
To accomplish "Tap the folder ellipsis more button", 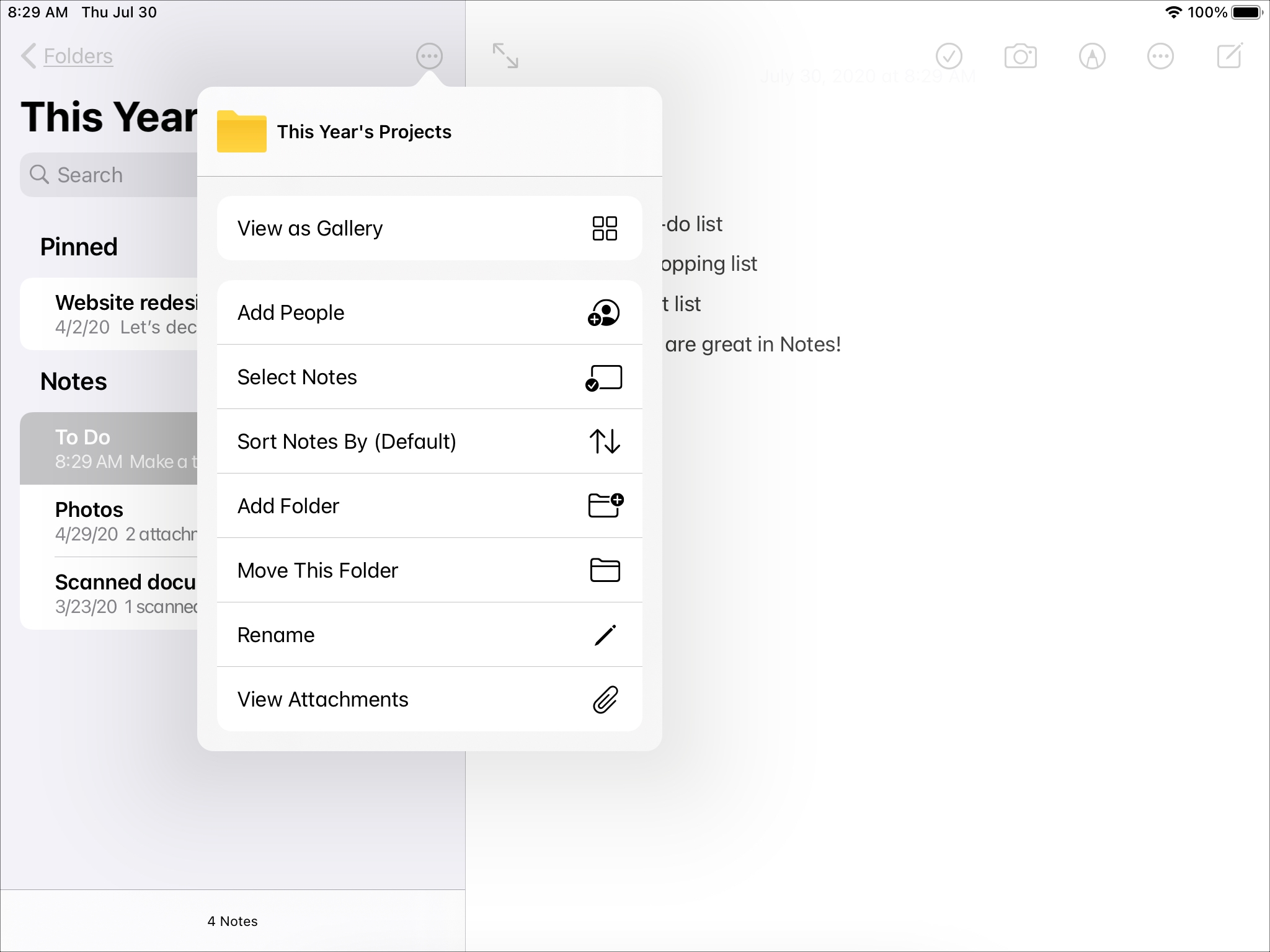I will click(429, 56).
